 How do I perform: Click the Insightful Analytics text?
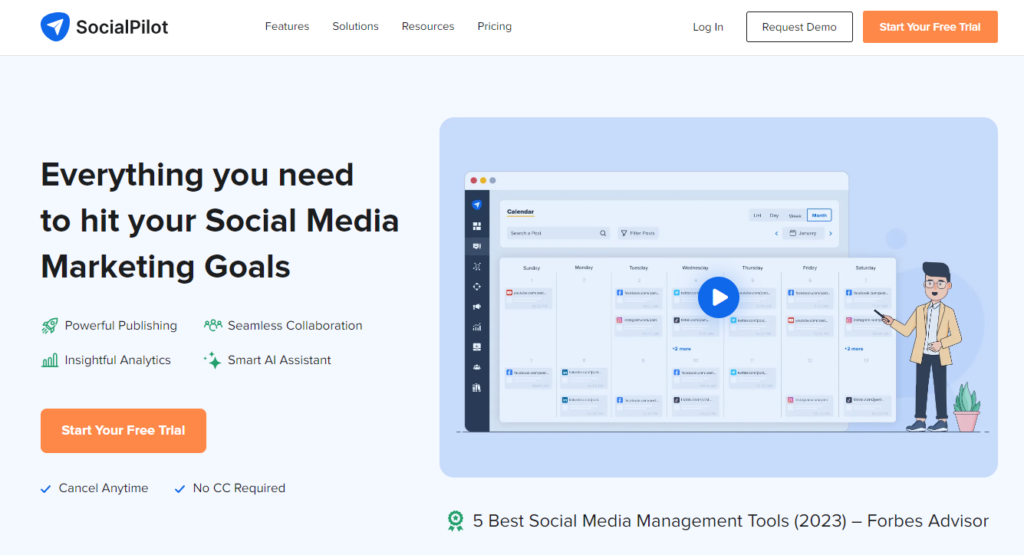tap(118, 360)
